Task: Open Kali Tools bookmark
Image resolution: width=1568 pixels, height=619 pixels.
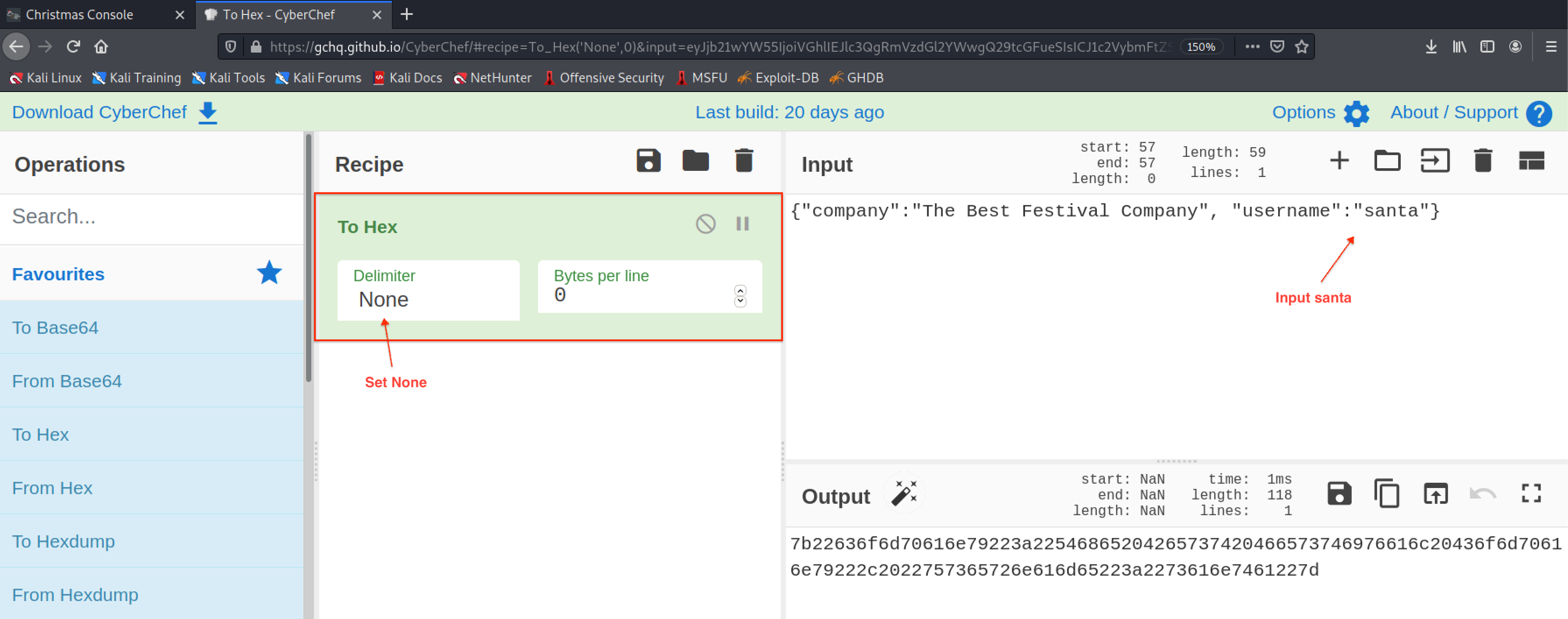Action: pos(228,78)
